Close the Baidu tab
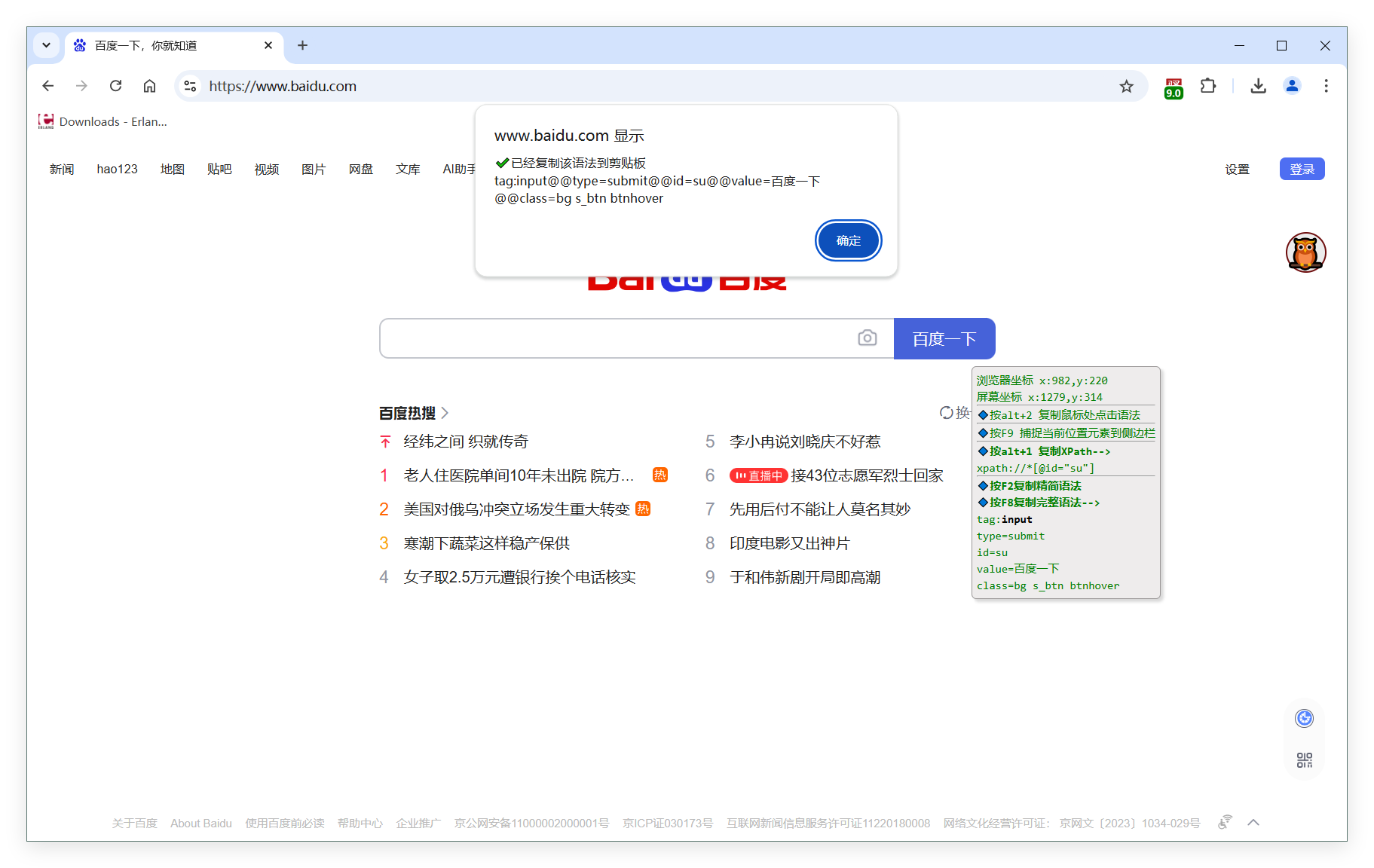The height and width of the screenshot is (868, 1374). 268,45
